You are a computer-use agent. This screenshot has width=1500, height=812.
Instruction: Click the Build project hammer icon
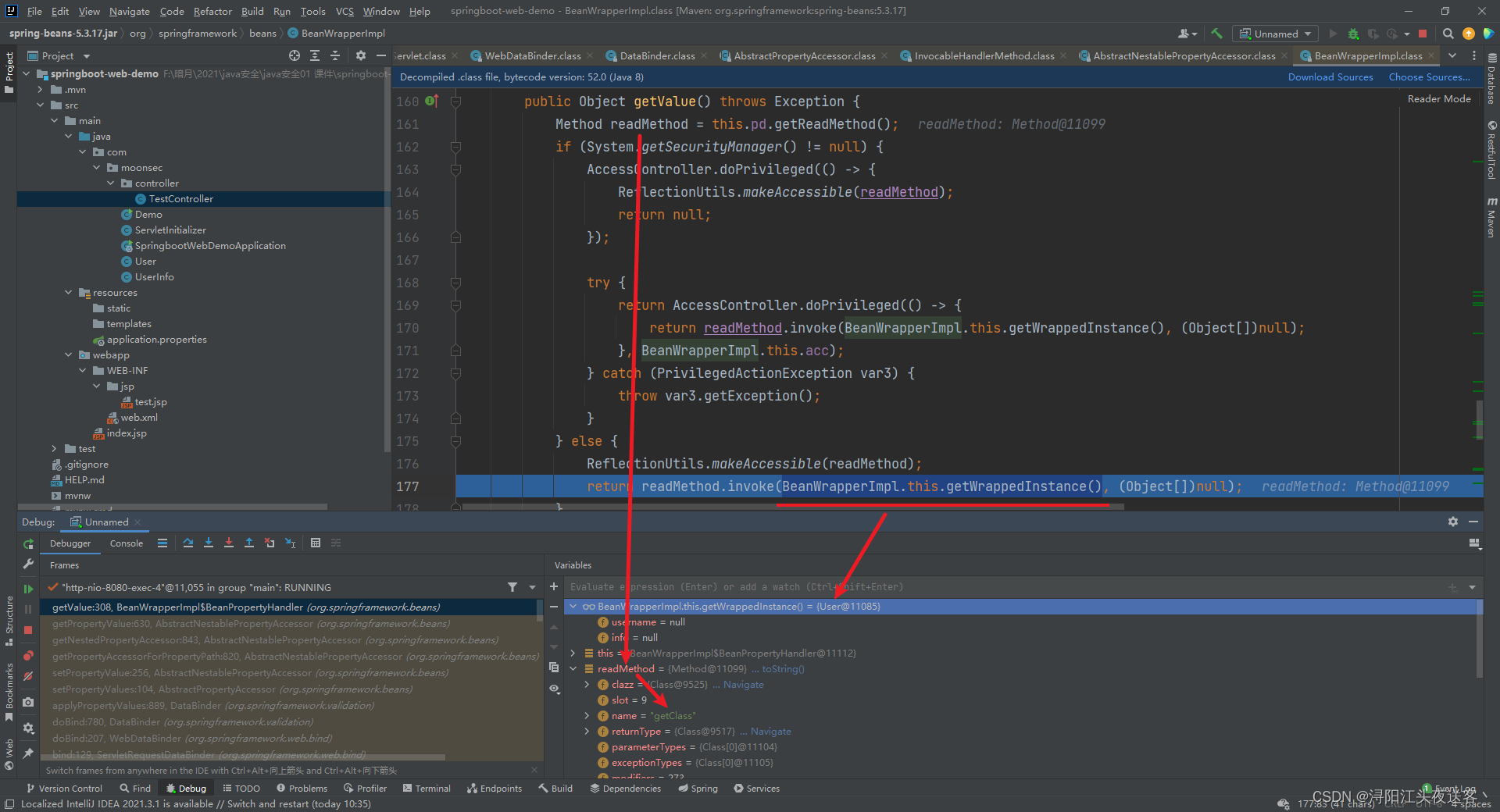coord(1216,34)
